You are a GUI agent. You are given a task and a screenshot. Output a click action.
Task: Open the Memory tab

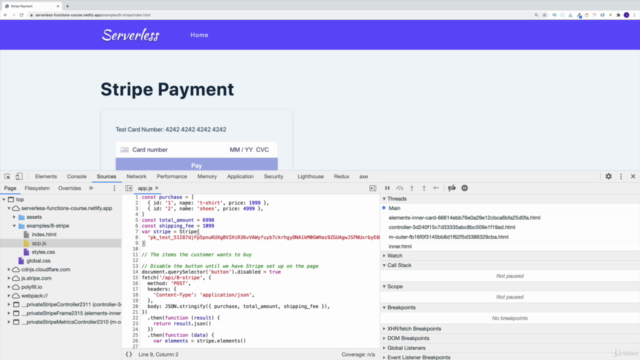click(207, 176)
